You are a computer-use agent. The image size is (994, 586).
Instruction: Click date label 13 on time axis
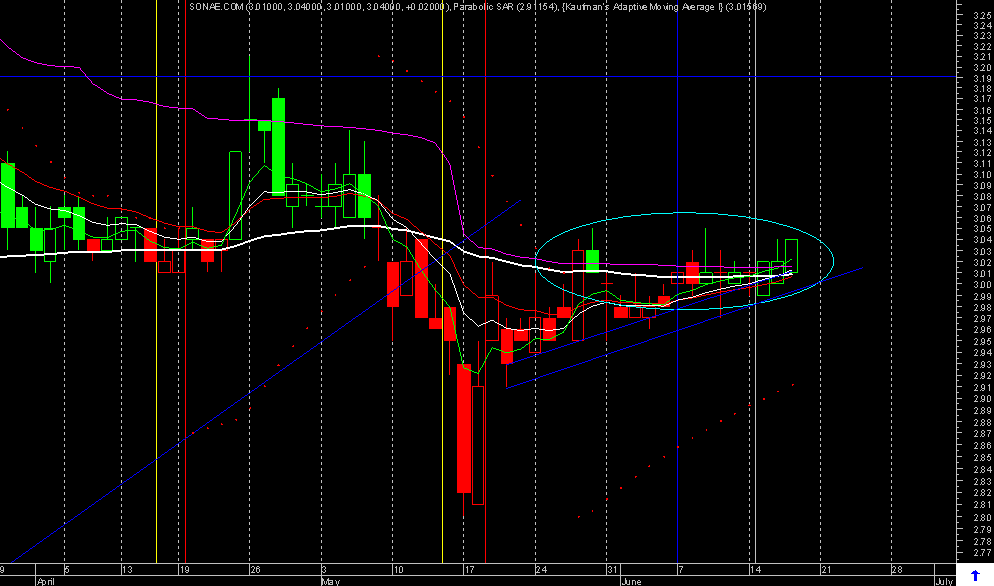pyautogui.click(x=128, y=570)
